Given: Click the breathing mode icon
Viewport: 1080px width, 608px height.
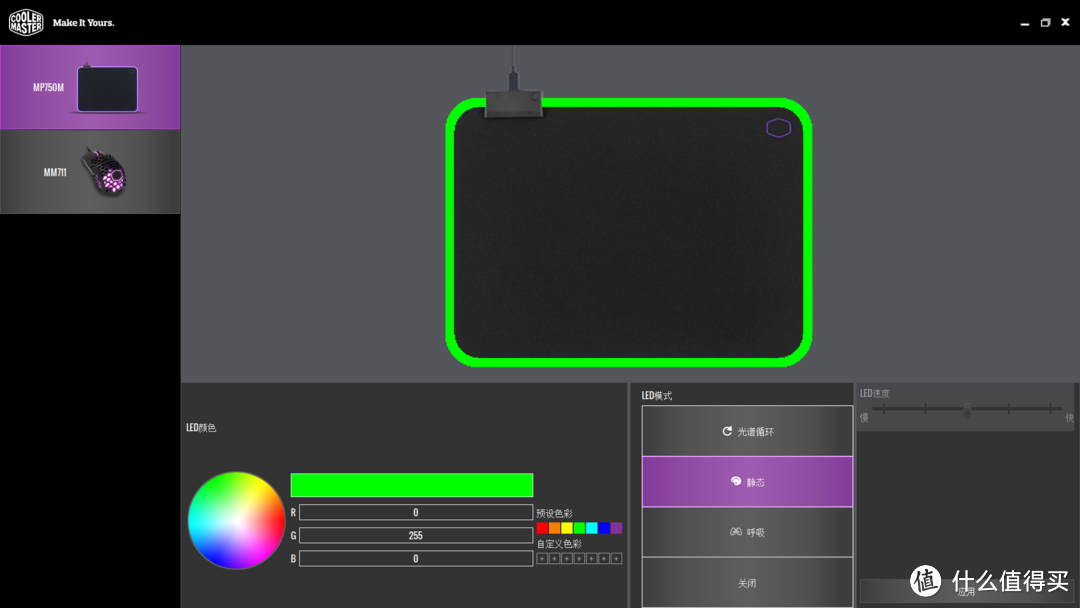Looking at the screenshot, I should pos(736,532).
